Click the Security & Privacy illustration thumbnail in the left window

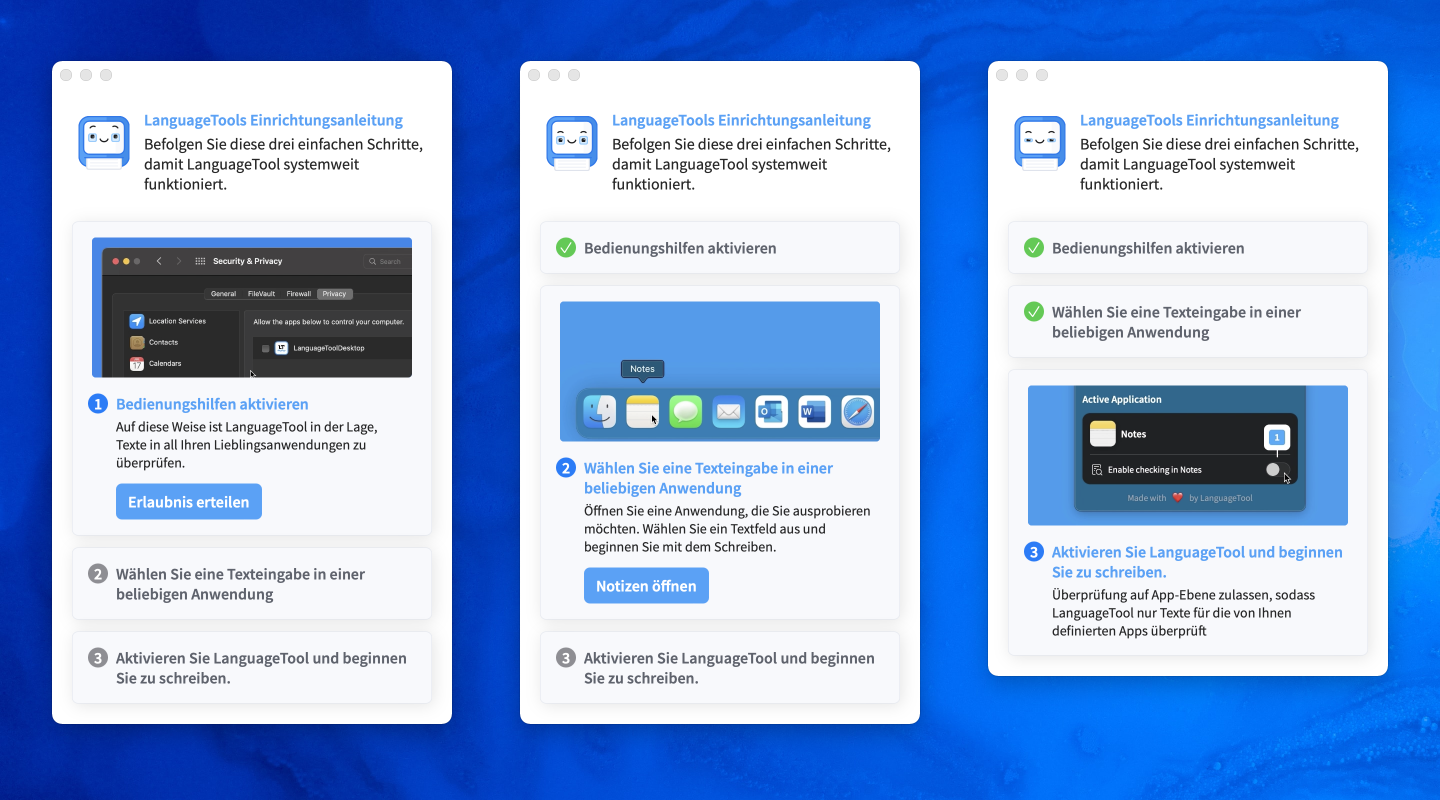pyautogui.click(x=252, y=307)
